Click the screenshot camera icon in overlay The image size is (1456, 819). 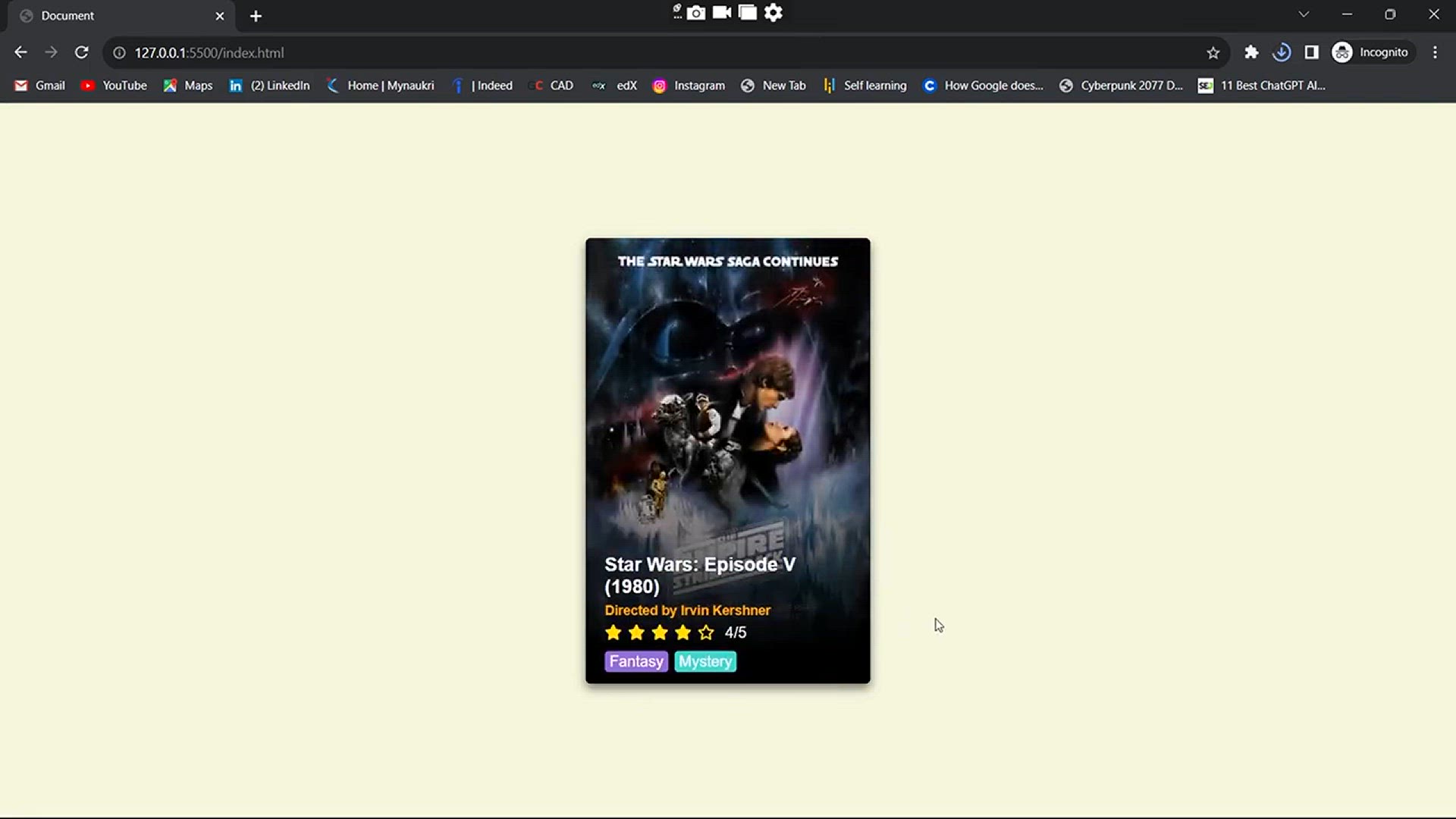click(695, 13)
